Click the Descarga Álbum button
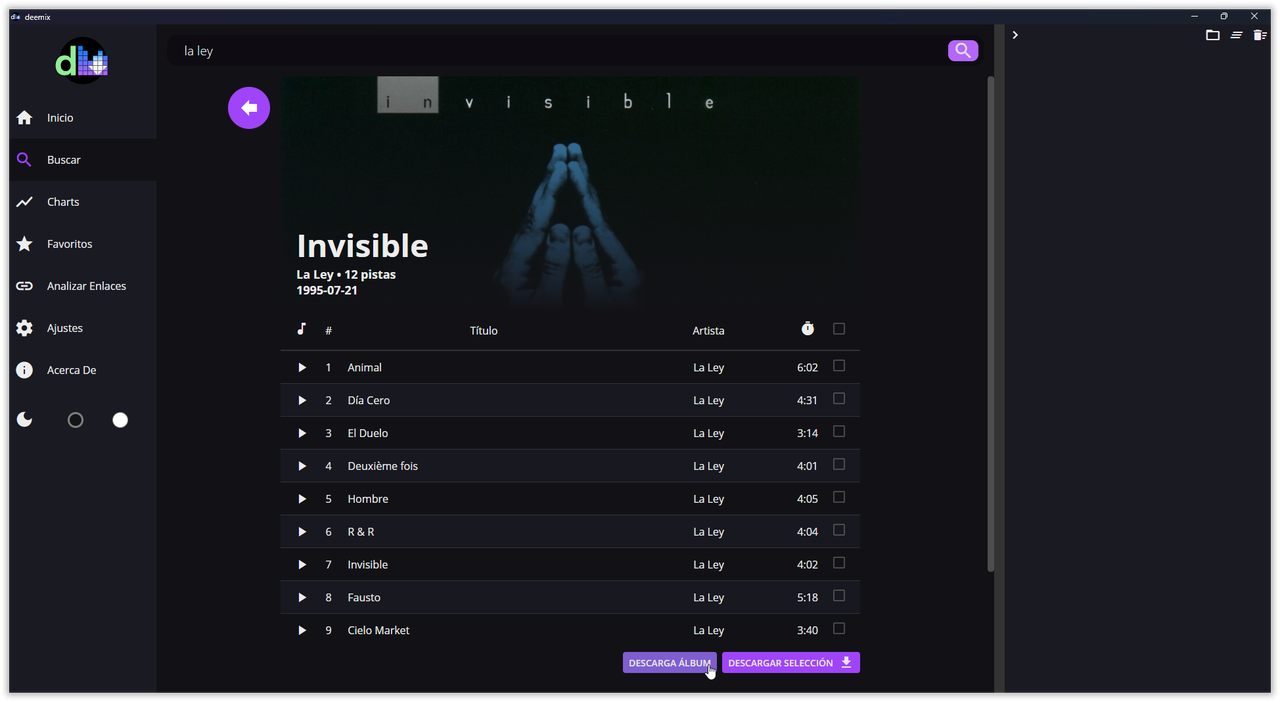Image resolution: width=1280 pixels, height=702 pixels. (x=669, y=663)
